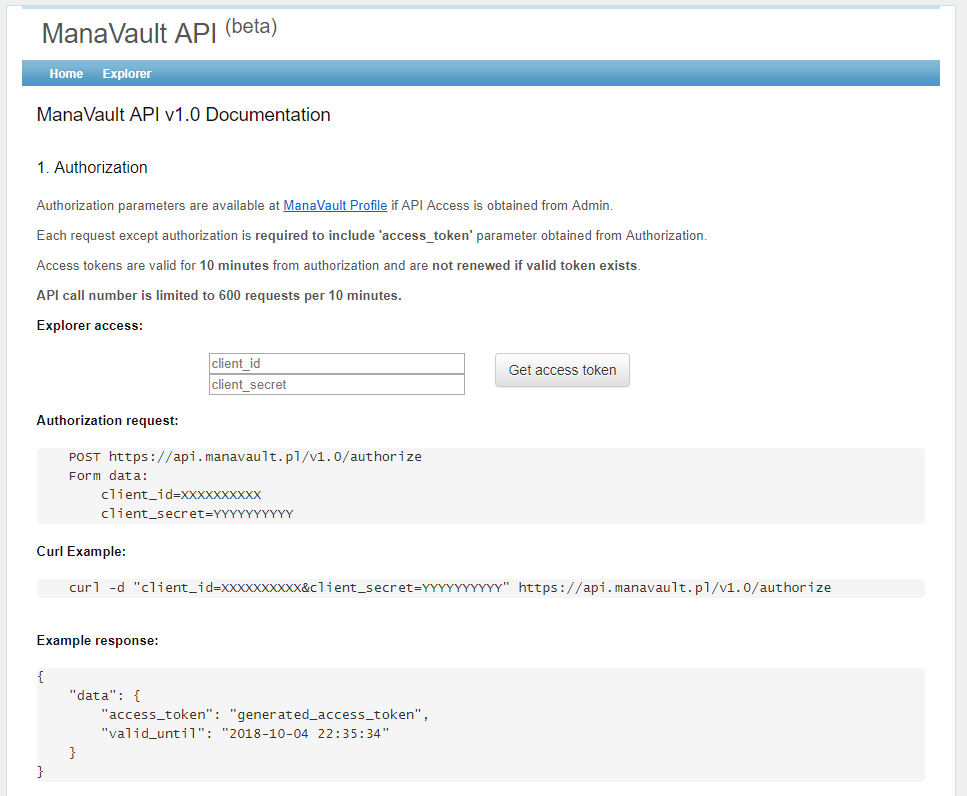967x796 pixels.
Task: Open the Home menu item
Action: (66, 73)
